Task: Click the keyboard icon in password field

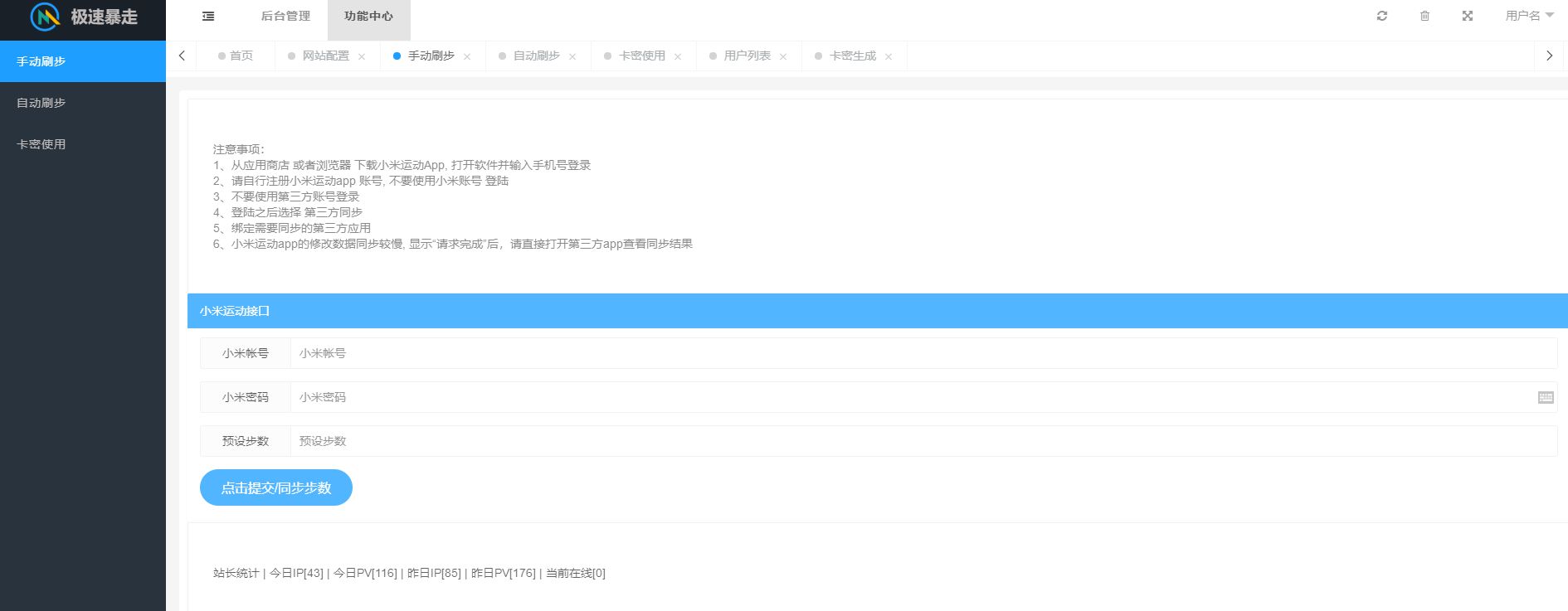Action: click(1545, 398)
